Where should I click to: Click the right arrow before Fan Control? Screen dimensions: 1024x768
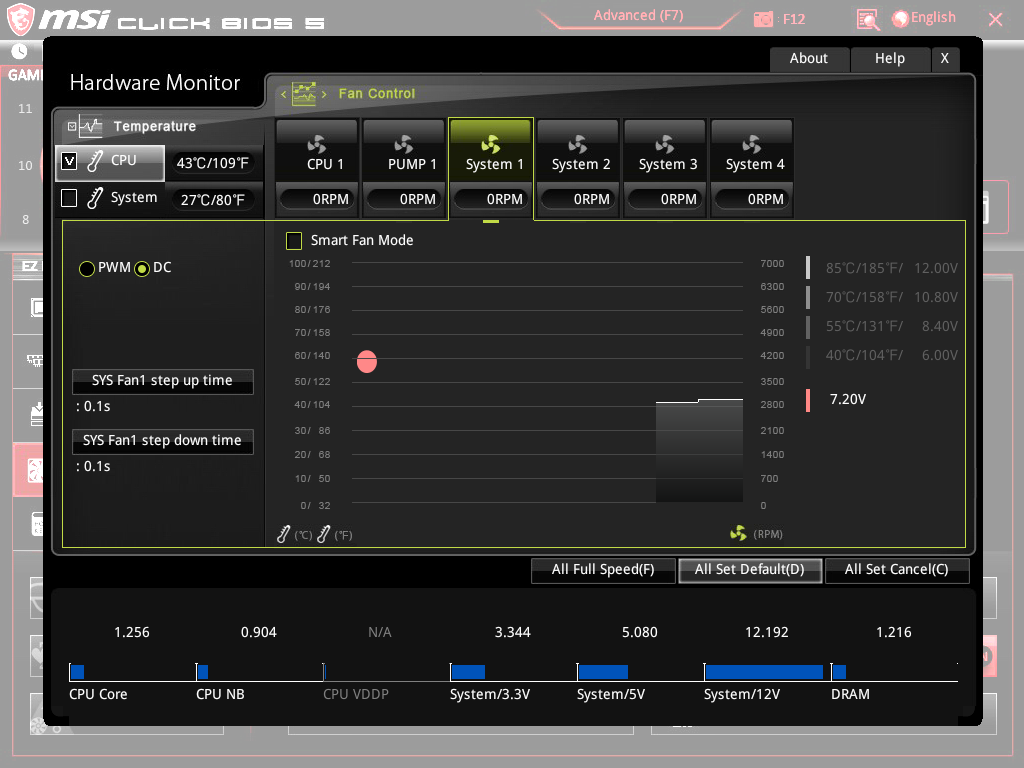[x=324, y=94]
